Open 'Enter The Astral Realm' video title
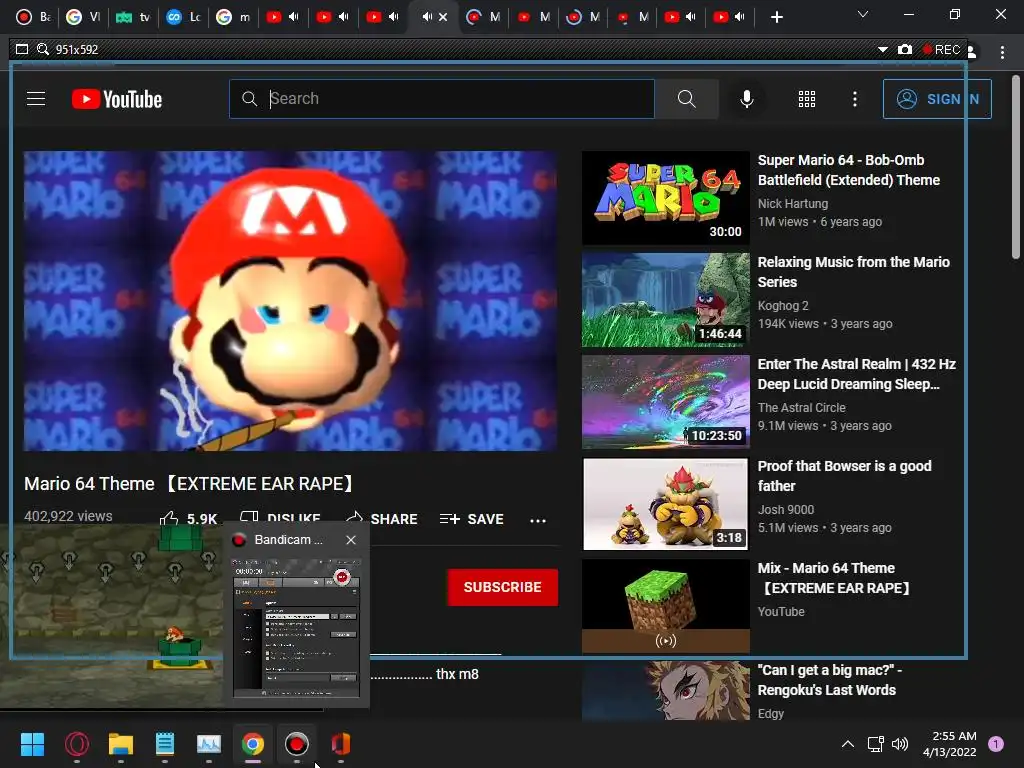The width and height of the screenshot is (1024, 768). point(856,374)
